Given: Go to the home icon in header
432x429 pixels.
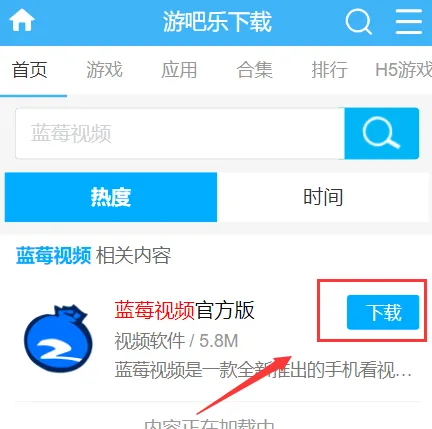Looking at the screenshot, I should (22, 21).
